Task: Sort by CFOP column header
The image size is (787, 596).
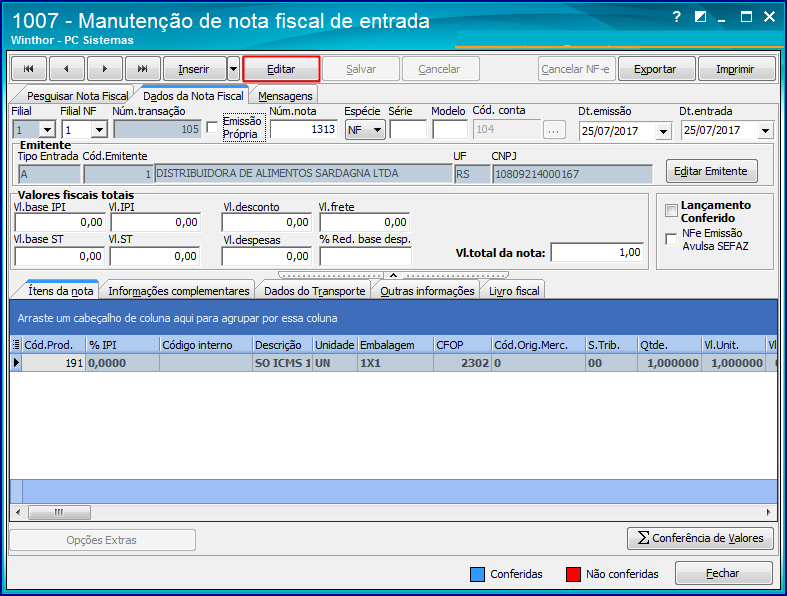Action: [x=462, y=345]
